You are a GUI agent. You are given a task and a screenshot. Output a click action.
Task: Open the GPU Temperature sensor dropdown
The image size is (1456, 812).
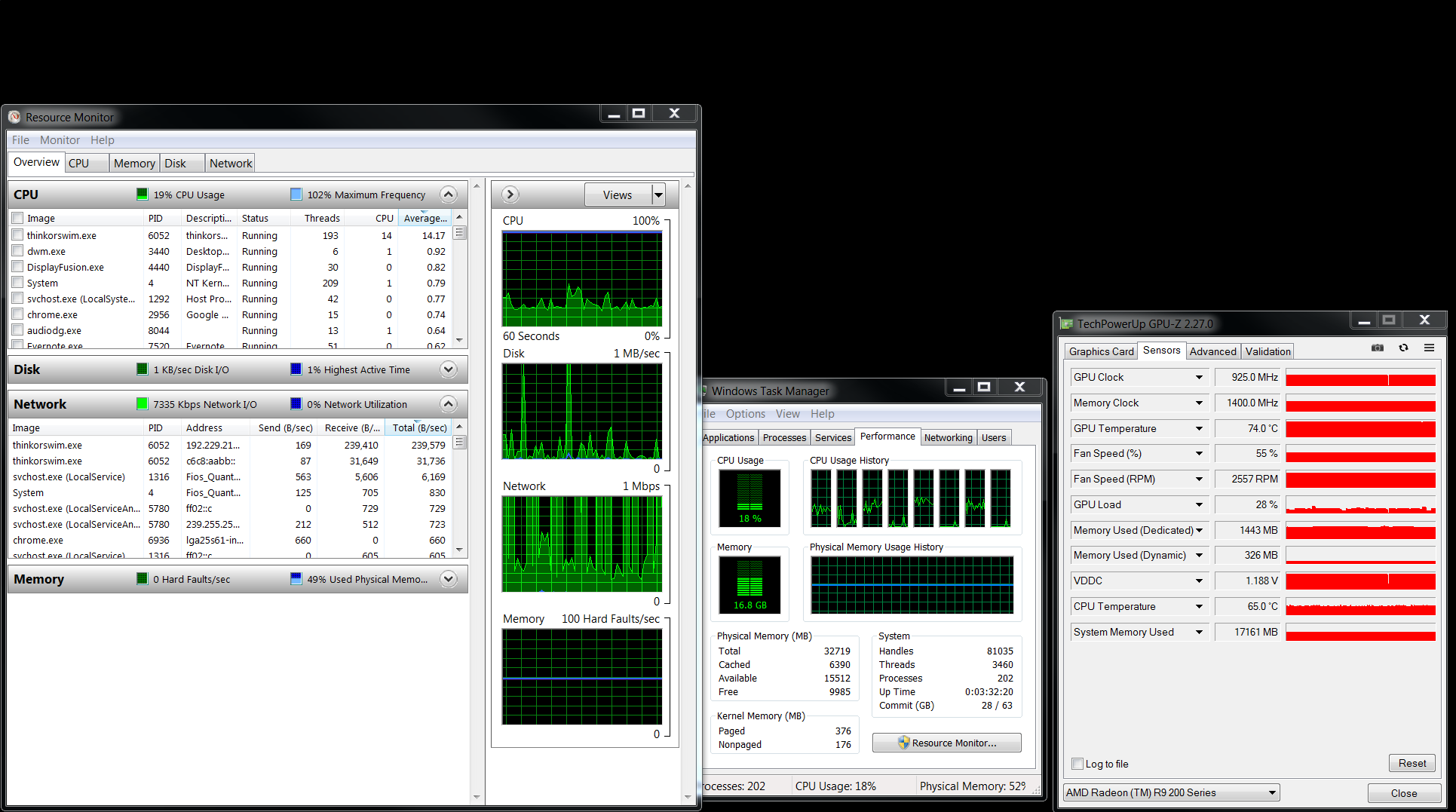tap(1198, 428)
